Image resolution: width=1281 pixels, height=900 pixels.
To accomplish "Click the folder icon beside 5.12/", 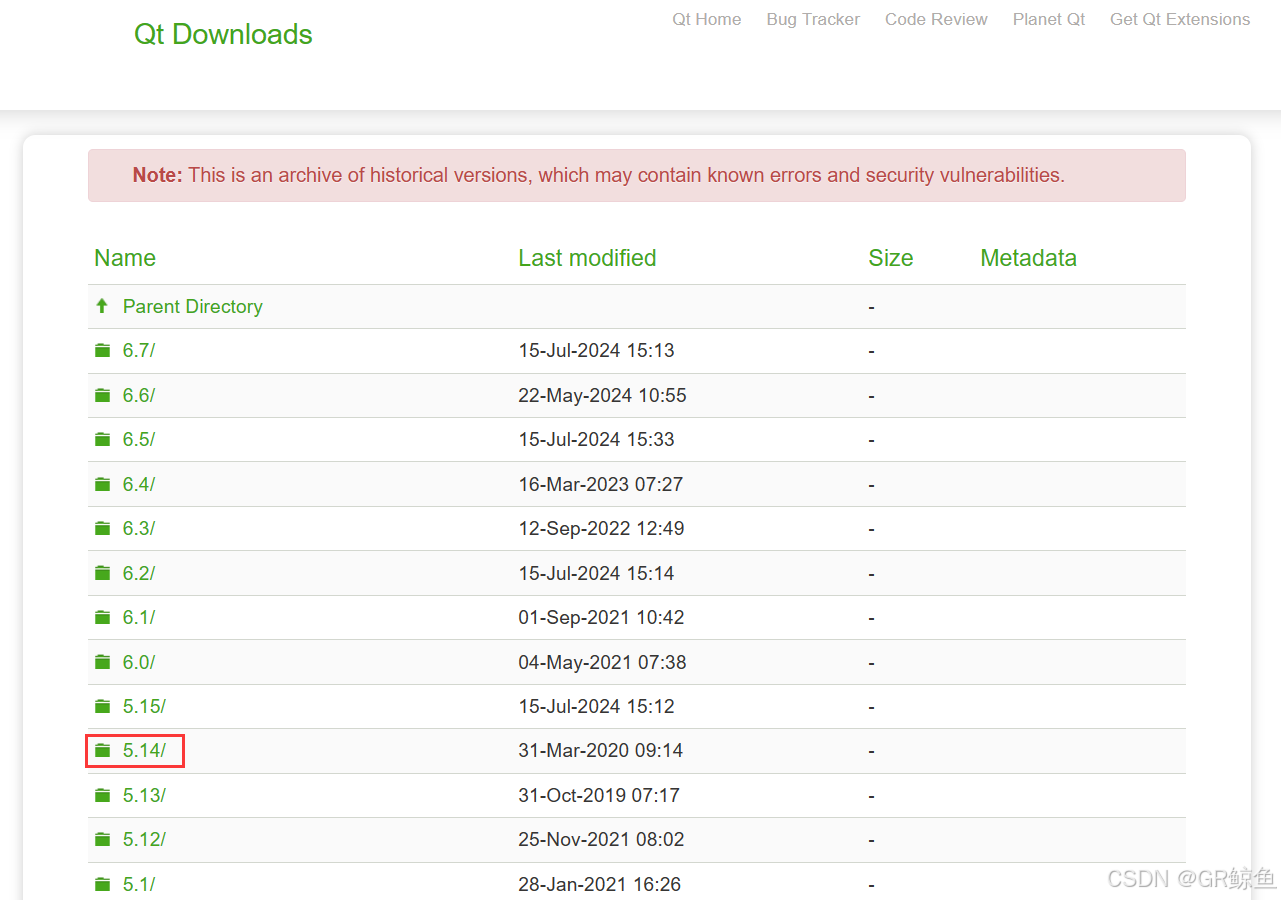I will 102,839.
